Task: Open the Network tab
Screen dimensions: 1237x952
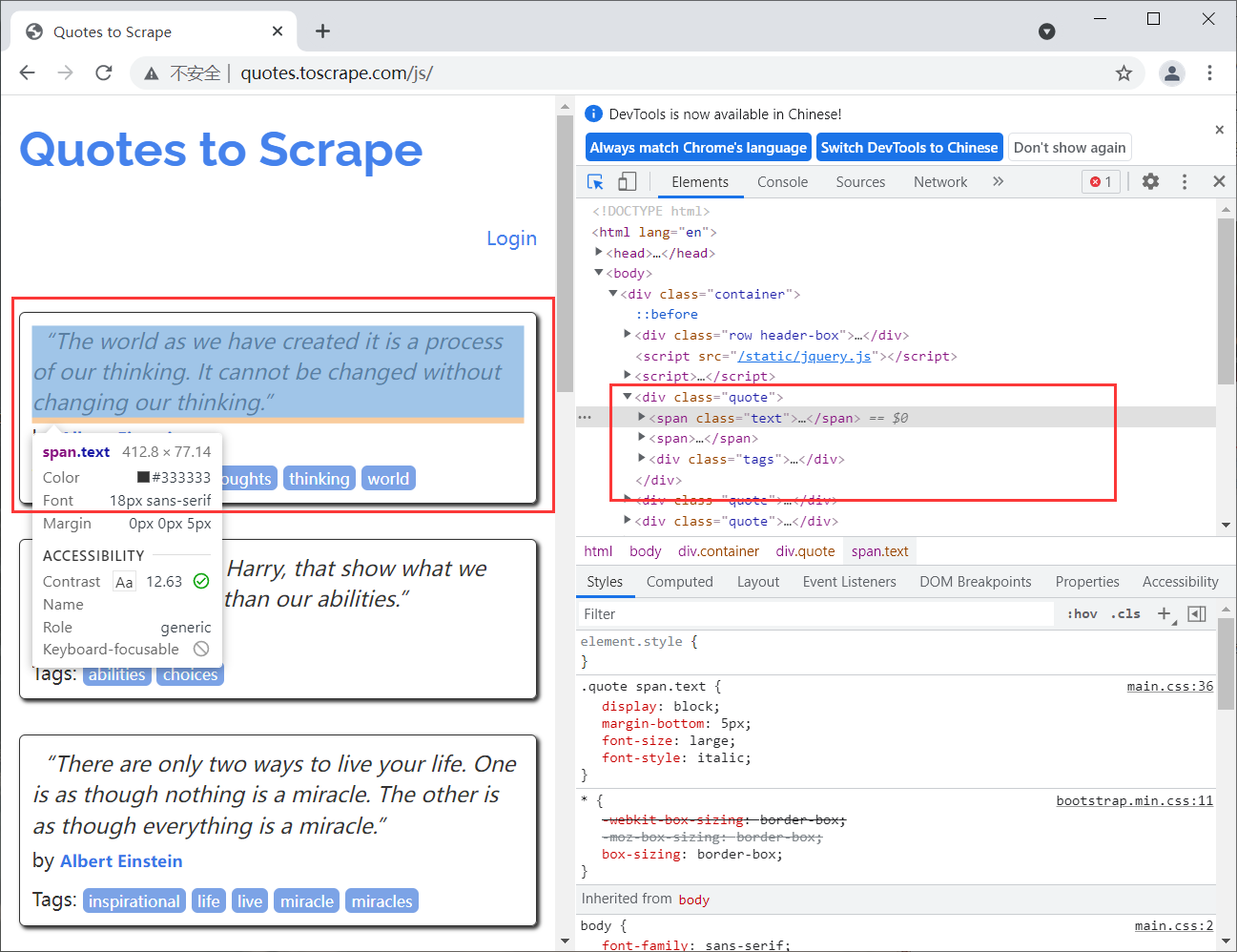Action: point(940,181)
